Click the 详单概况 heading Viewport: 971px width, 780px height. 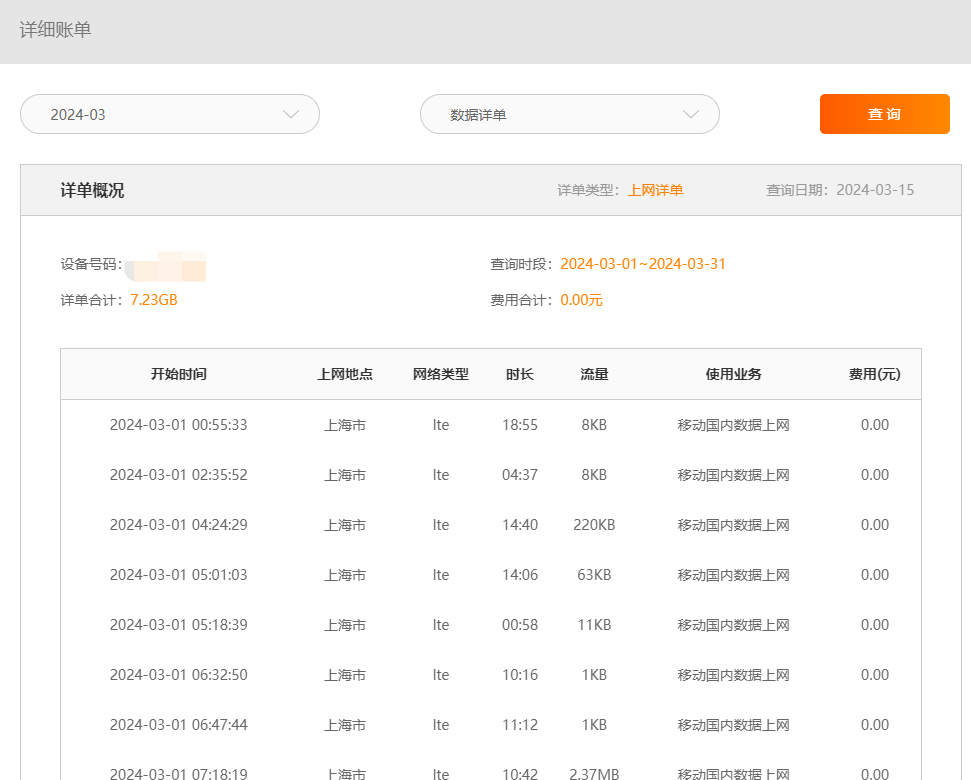92,190
